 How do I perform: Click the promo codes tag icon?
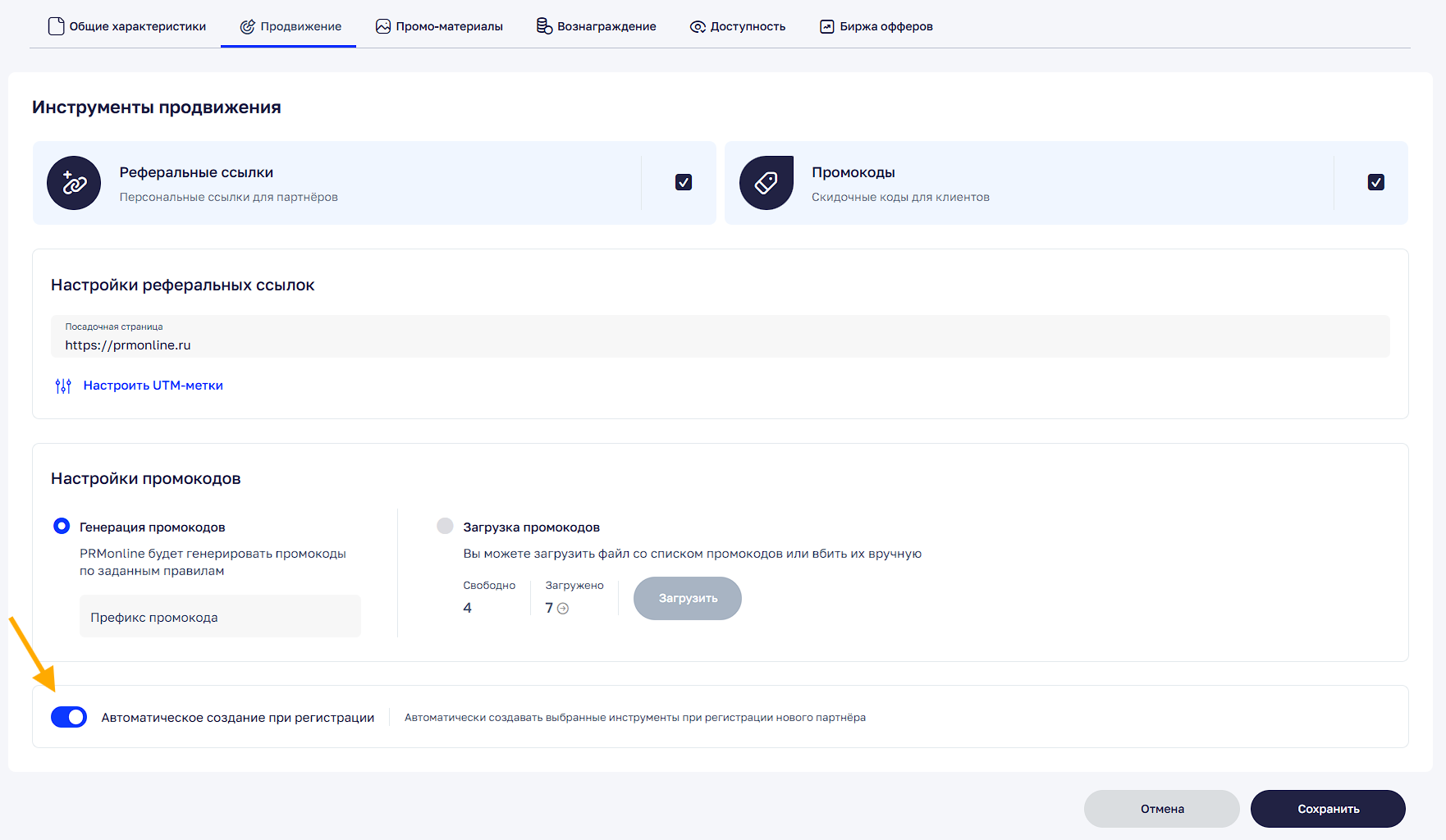coord(766,183)
